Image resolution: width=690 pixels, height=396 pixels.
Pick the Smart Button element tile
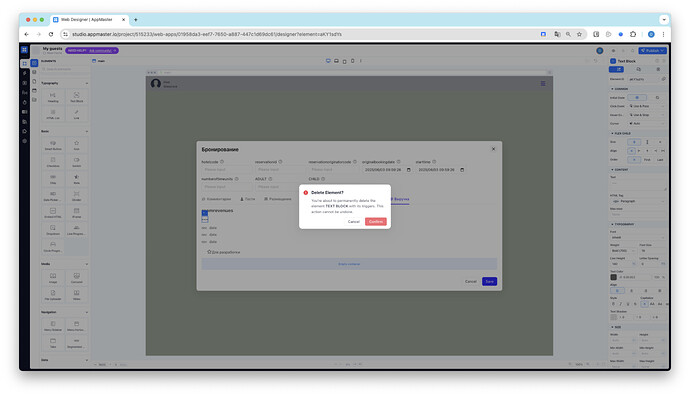pos(53,145)
